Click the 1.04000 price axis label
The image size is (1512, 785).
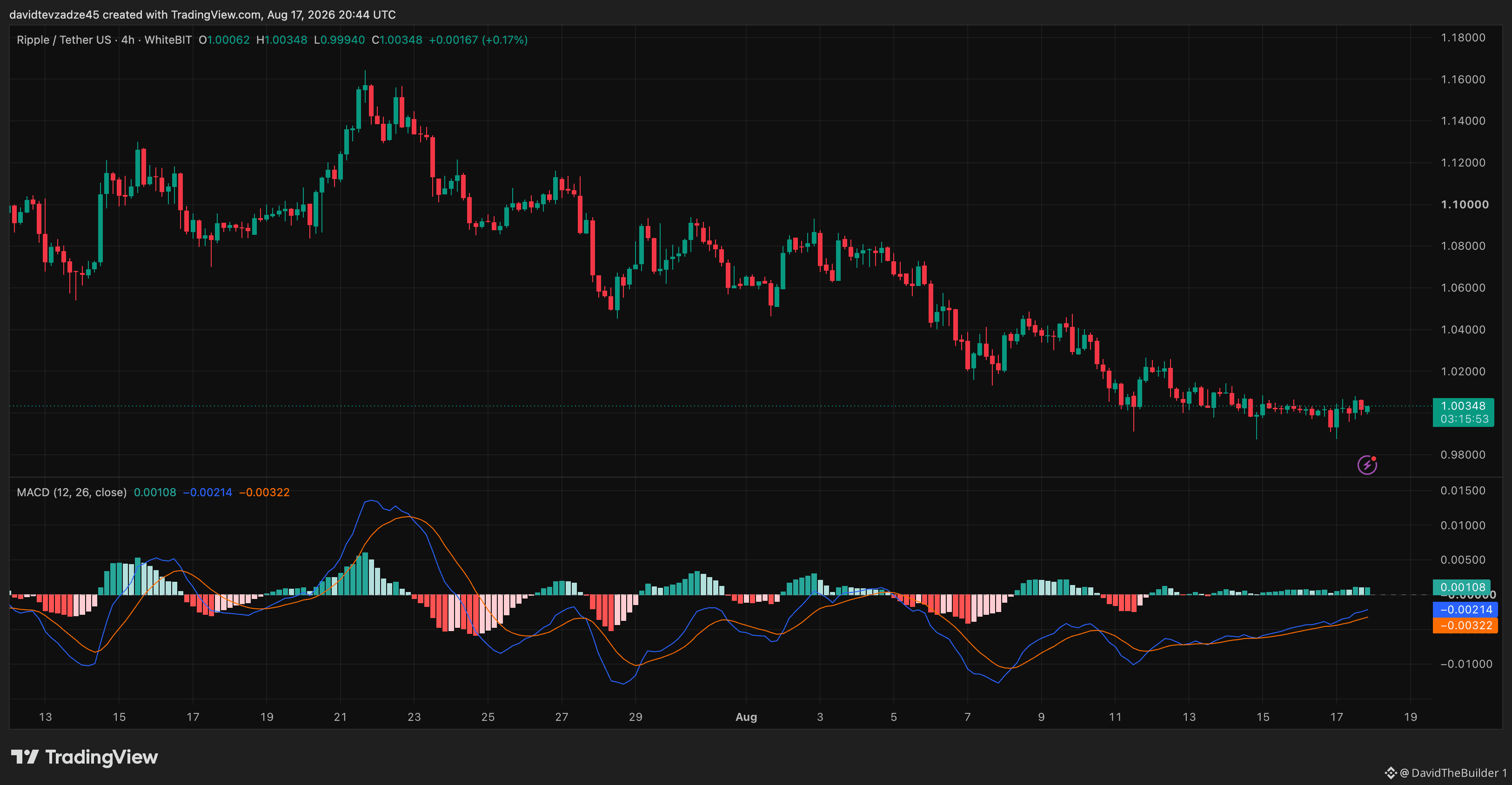(x=1463, y=330)
